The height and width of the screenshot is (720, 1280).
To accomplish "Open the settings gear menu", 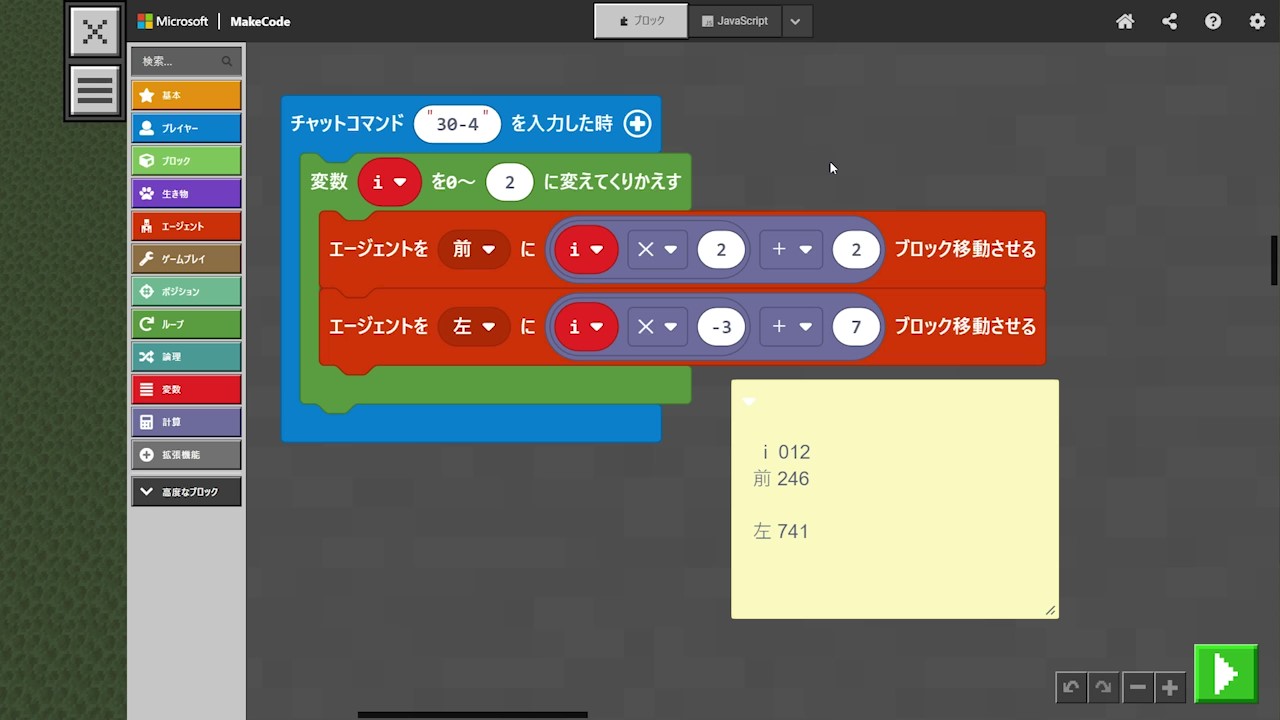I will (1257, 21).
